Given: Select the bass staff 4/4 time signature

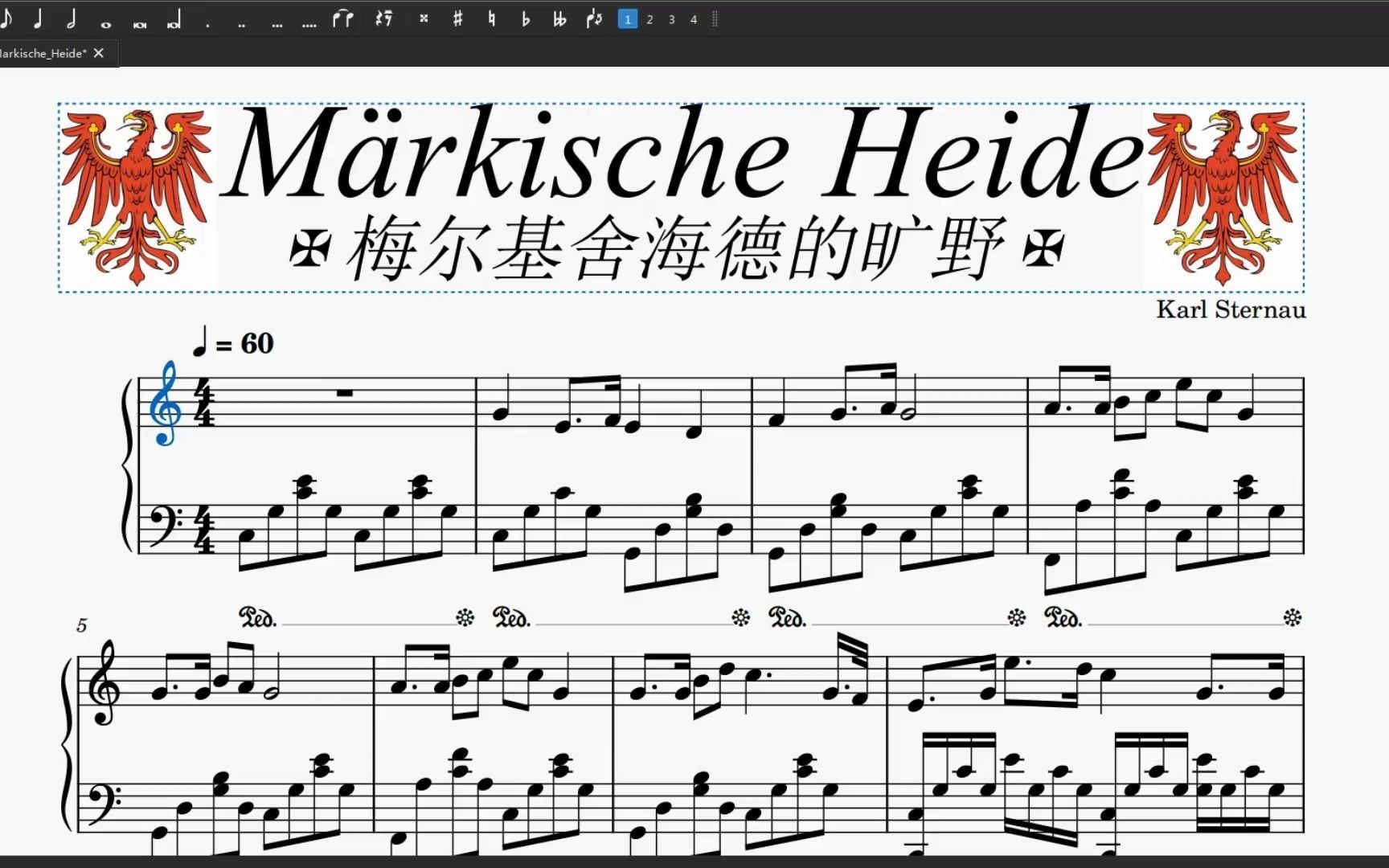Looking at the screenshot, I should click(205, 530).
